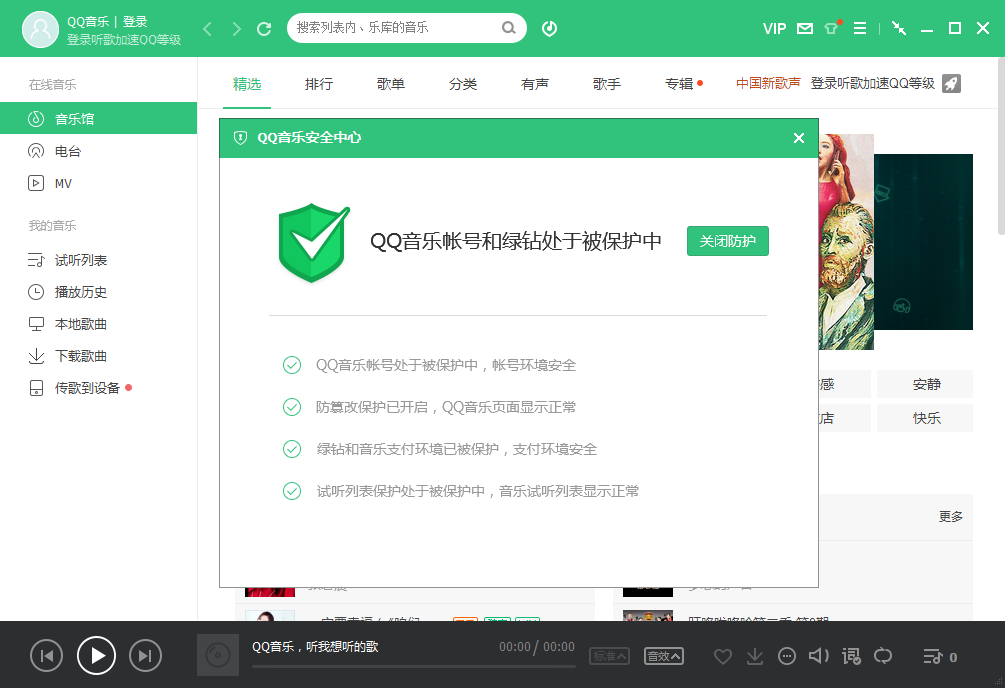
Task: Select the 快乐 mood tag
Action: pos(925,418)
